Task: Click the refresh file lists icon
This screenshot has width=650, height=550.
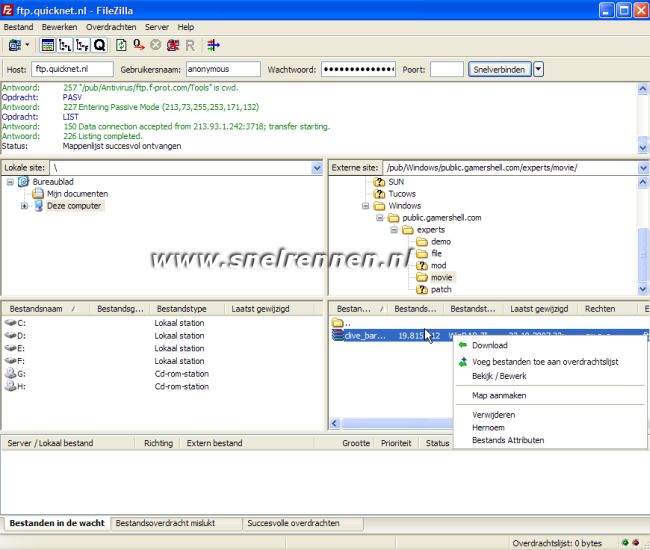Action: pos(121,45)
